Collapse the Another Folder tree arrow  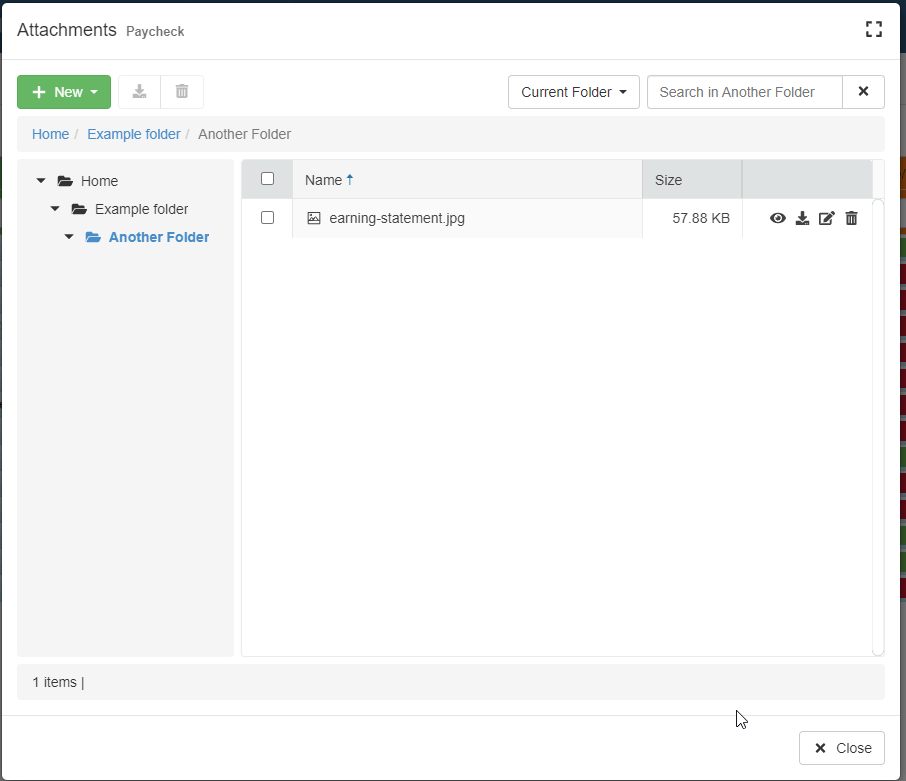point(69,237)
